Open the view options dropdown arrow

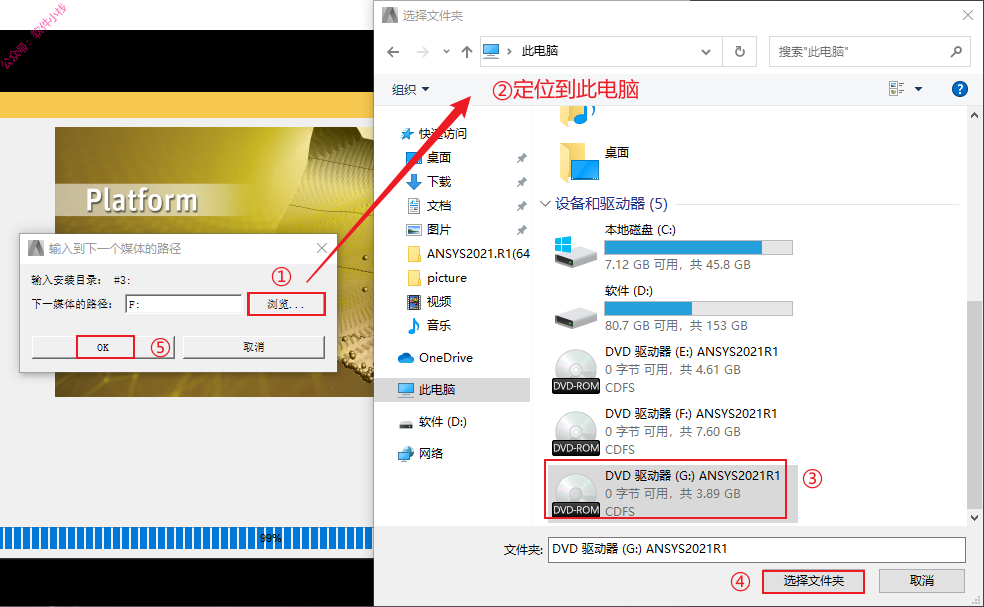pyautogui.click(x=918, y=89)
